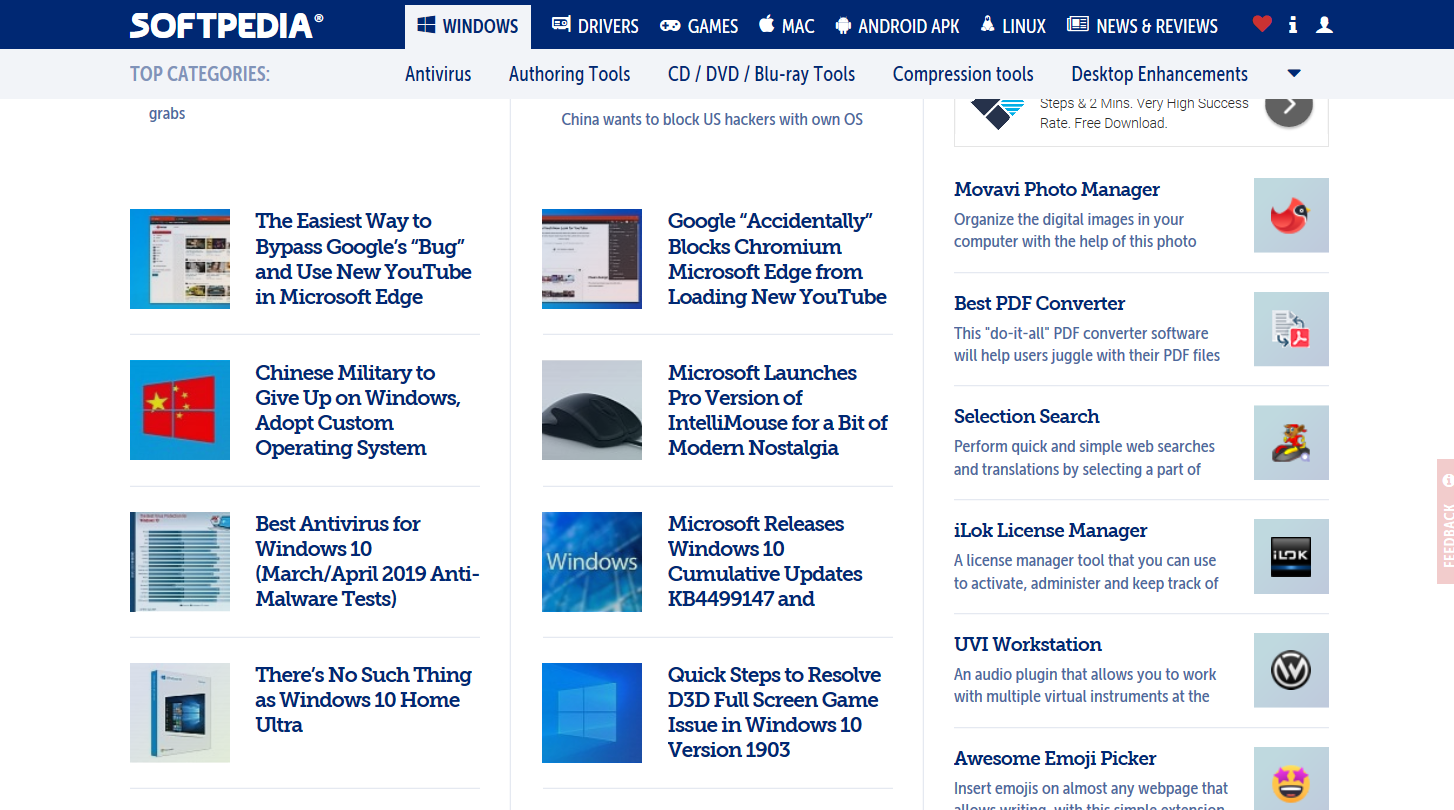The image size is (1454, 810).
Task: Click 'A license manager tool' description
Action: (x=1086, y=572)
